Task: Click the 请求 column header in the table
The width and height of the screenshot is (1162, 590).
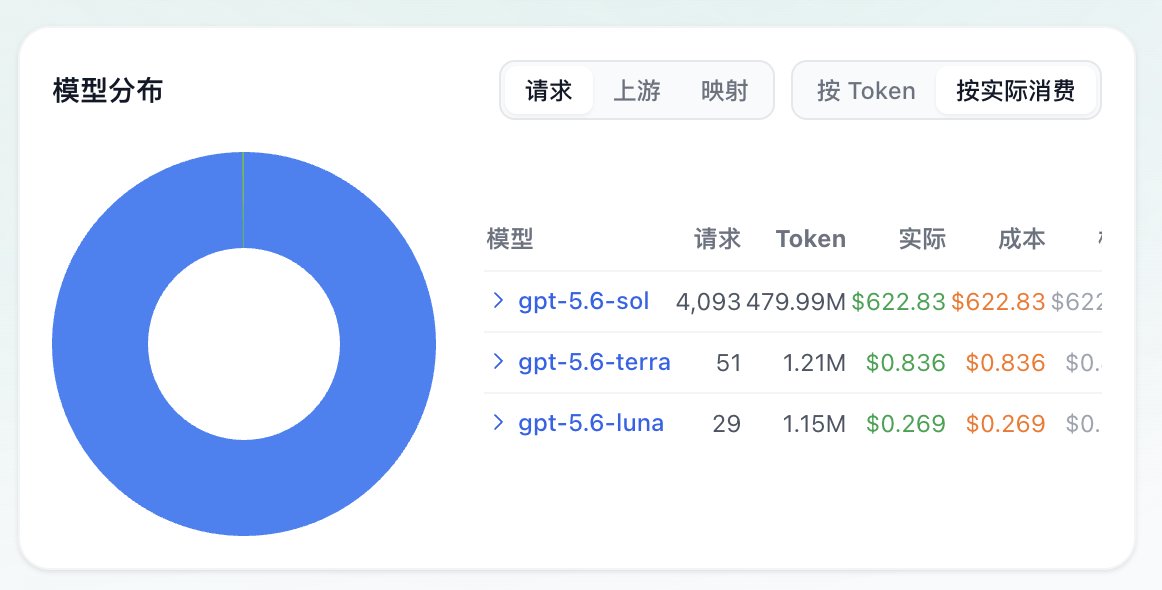Action: pyautogui.click(x=717, y=239)
